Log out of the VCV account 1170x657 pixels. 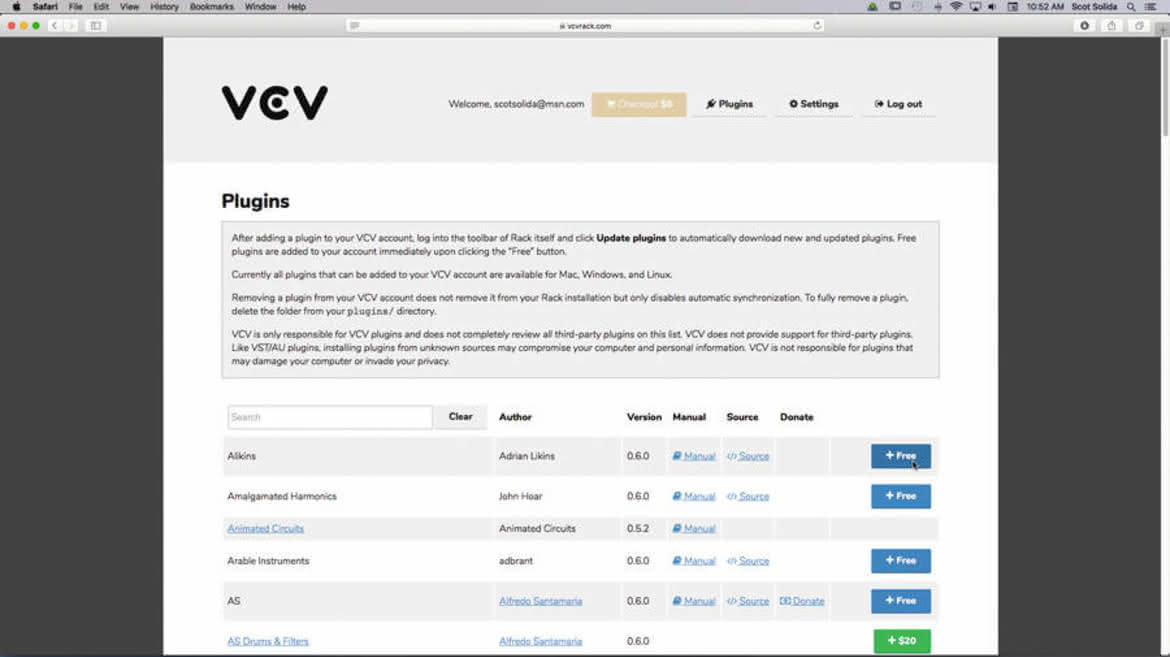coord(898,104)
